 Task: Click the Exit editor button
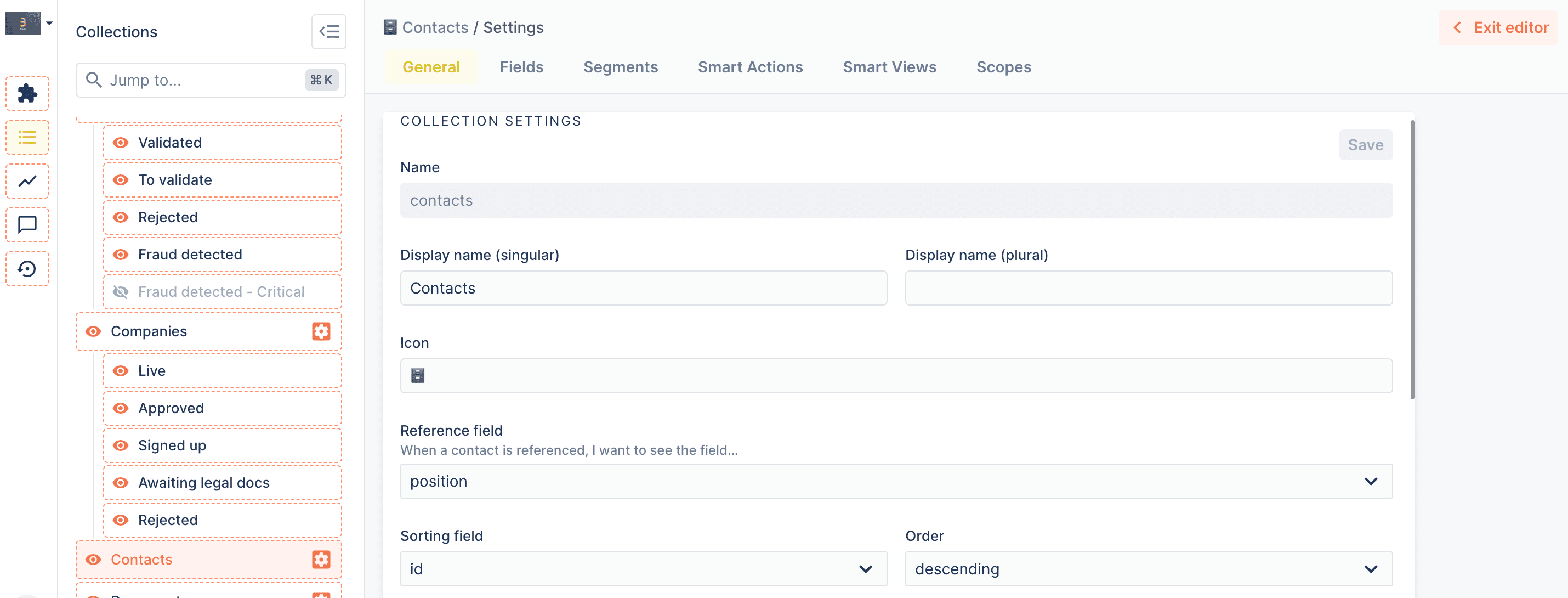1500,27
